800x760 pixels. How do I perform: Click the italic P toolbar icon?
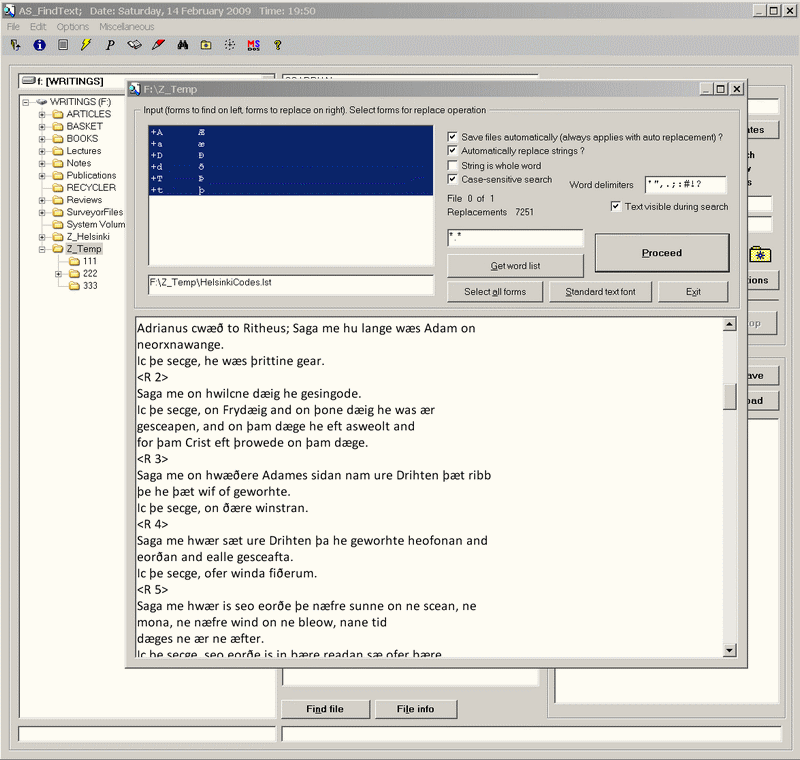tap(110, 45)
